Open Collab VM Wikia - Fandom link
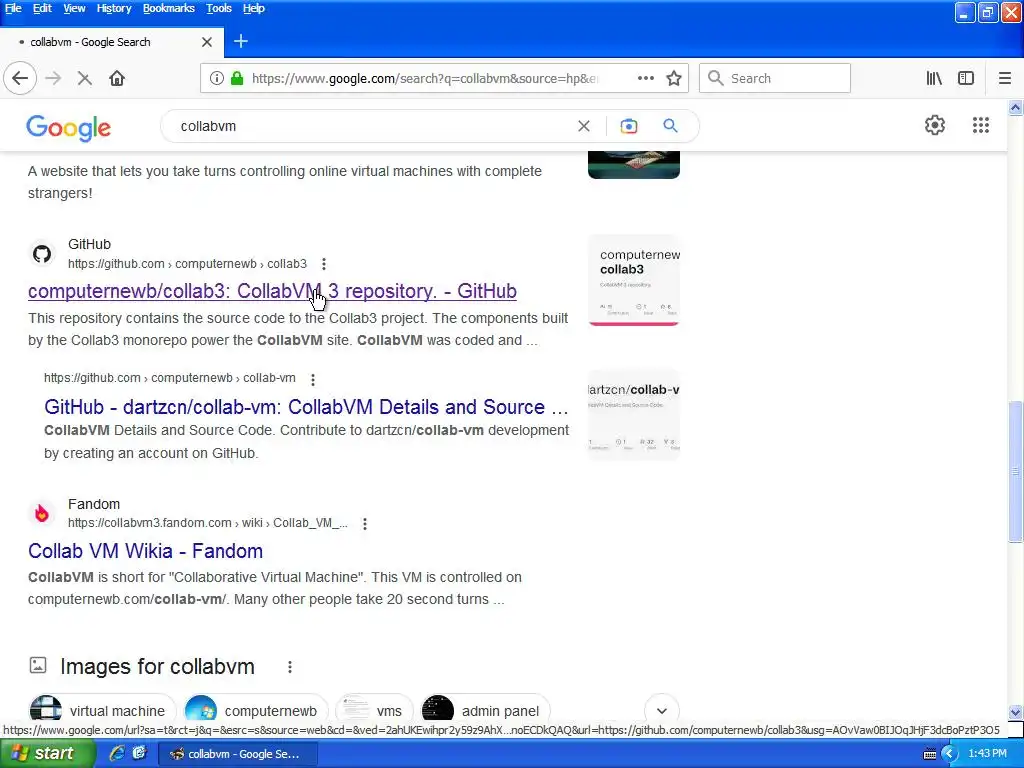1024x768 pixels. tap(145, 551)
